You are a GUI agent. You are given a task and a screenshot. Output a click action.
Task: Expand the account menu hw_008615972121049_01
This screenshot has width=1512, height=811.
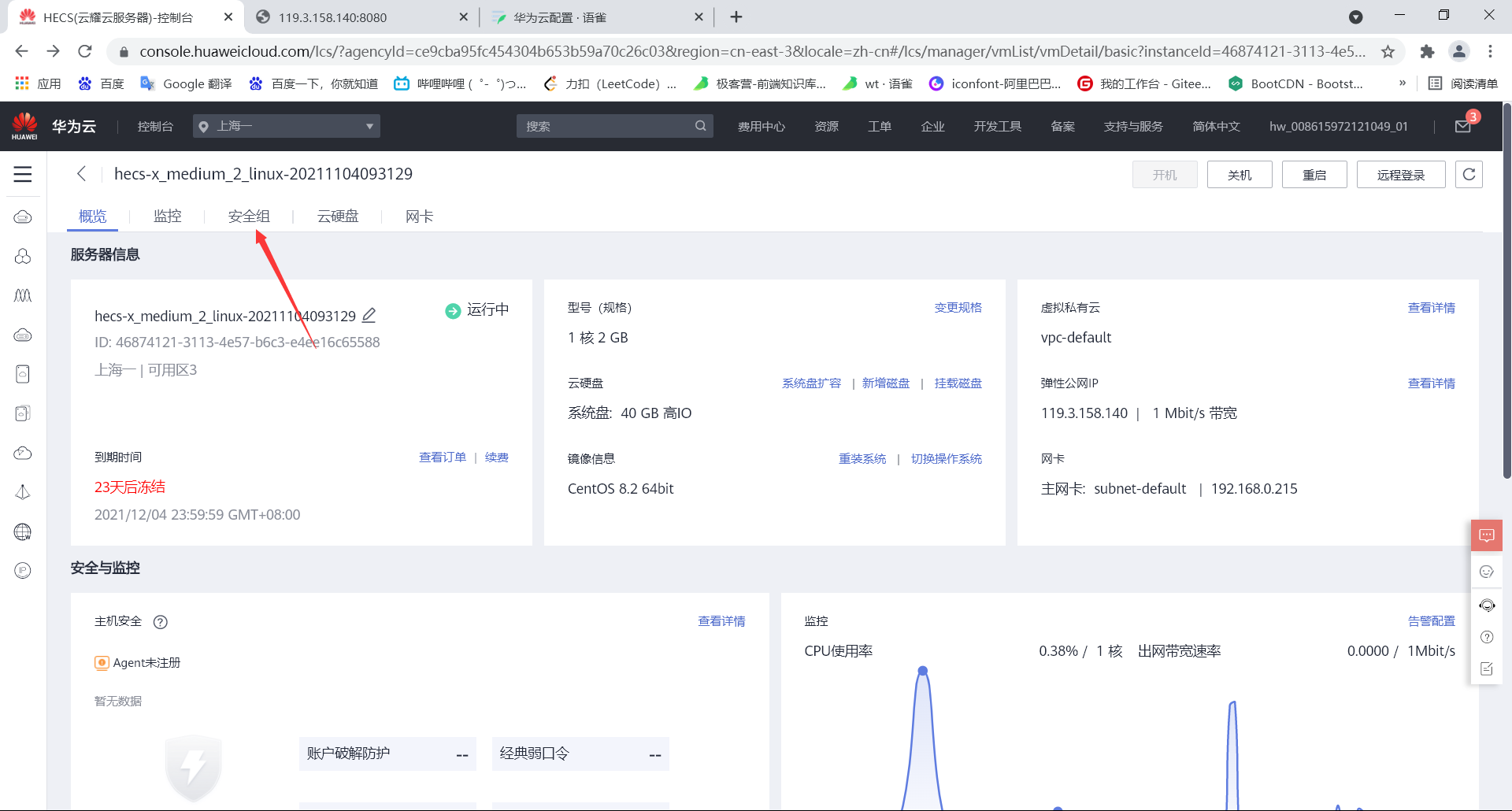pyautogui.click(x=1338, y=126)
